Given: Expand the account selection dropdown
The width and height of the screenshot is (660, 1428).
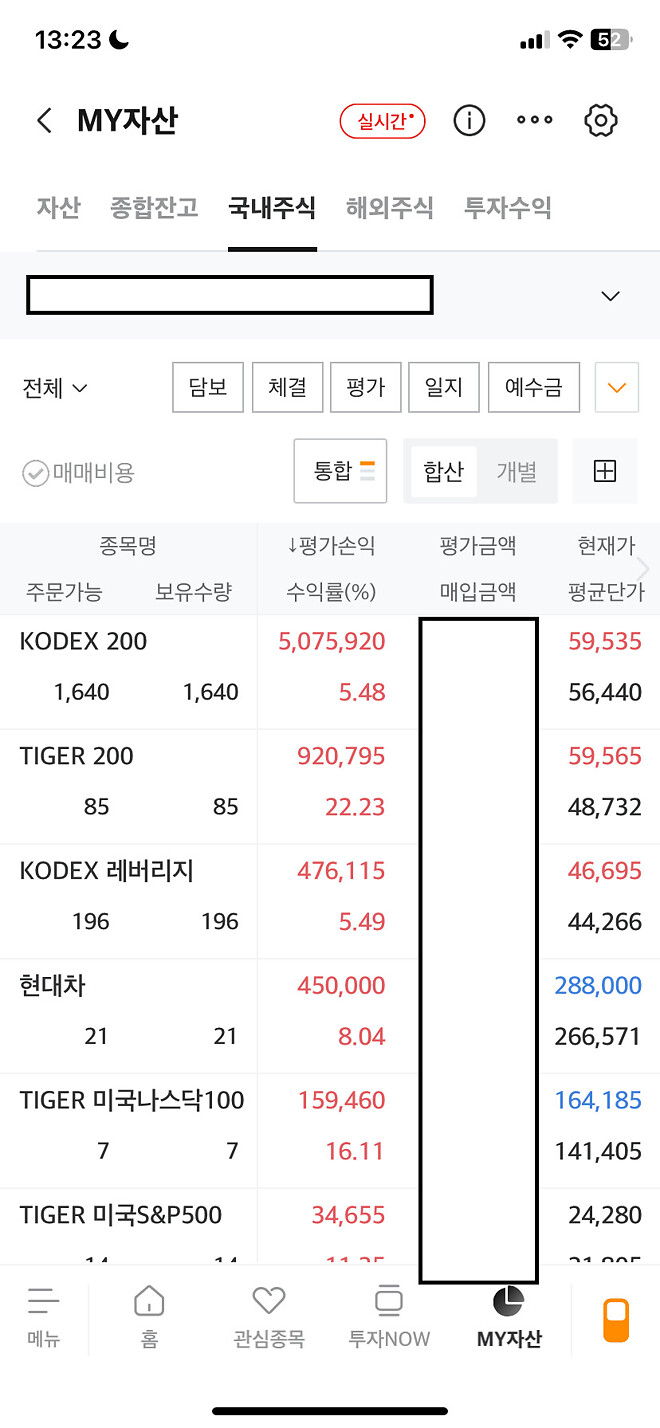Looking at the screenshot, I should (x=610, y=295).
